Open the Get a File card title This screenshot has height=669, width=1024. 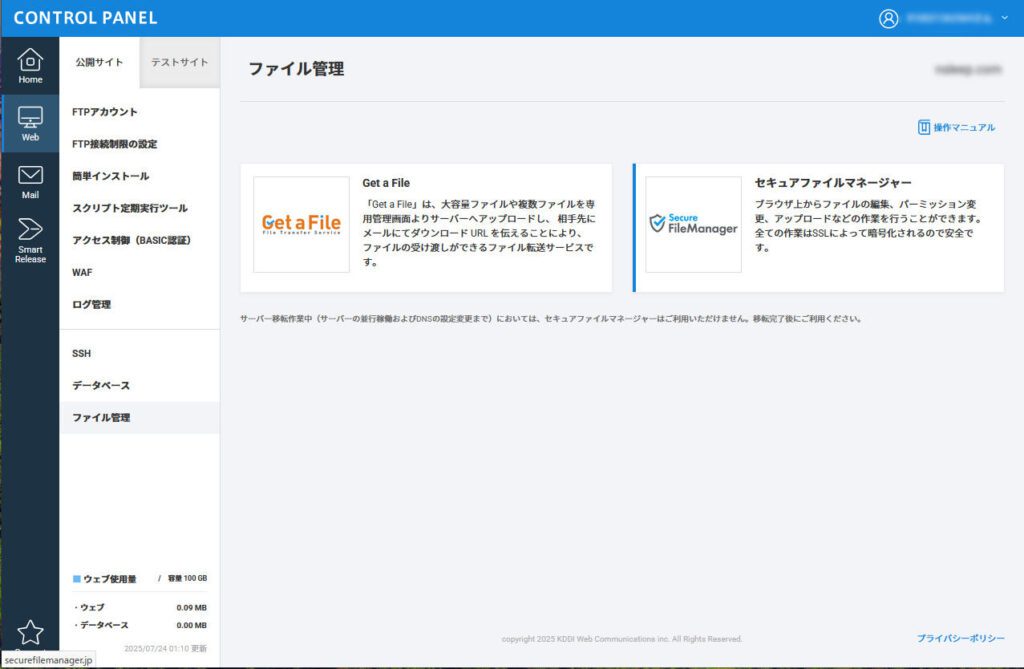point(386,183)
